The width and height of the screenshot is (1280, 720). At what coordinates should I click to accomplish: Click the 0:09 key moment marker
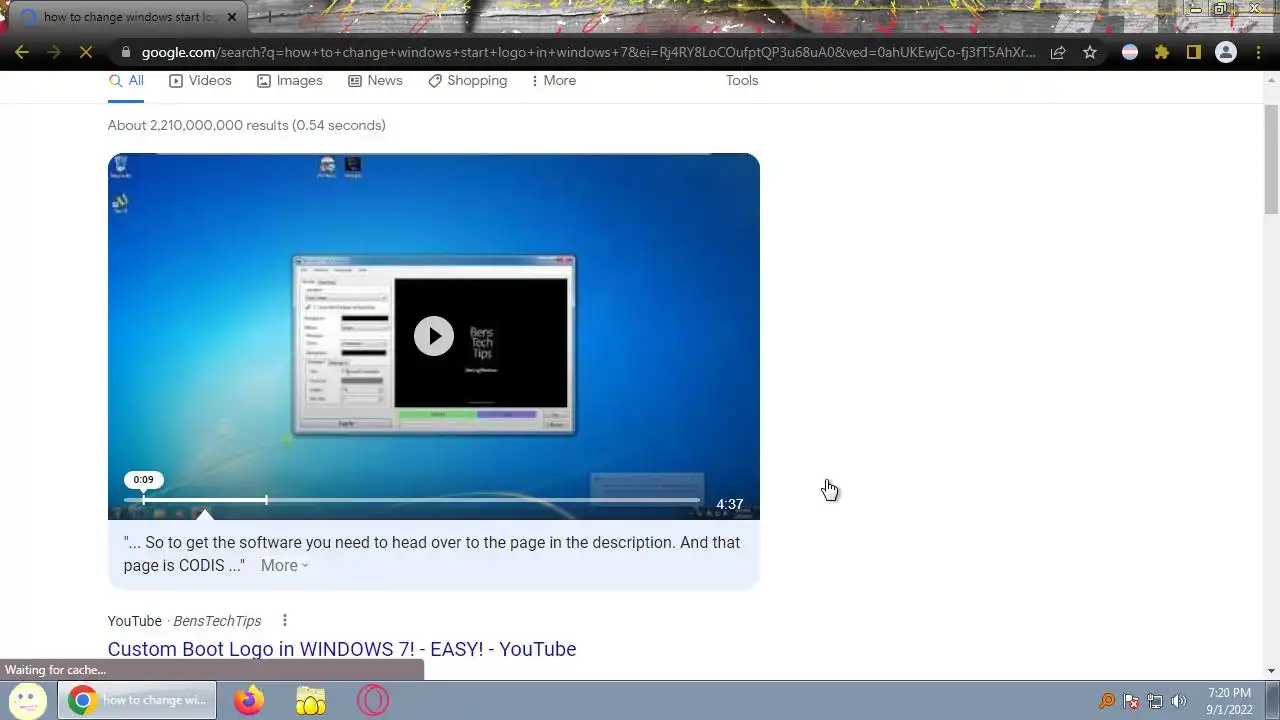[x=143, y=480]
